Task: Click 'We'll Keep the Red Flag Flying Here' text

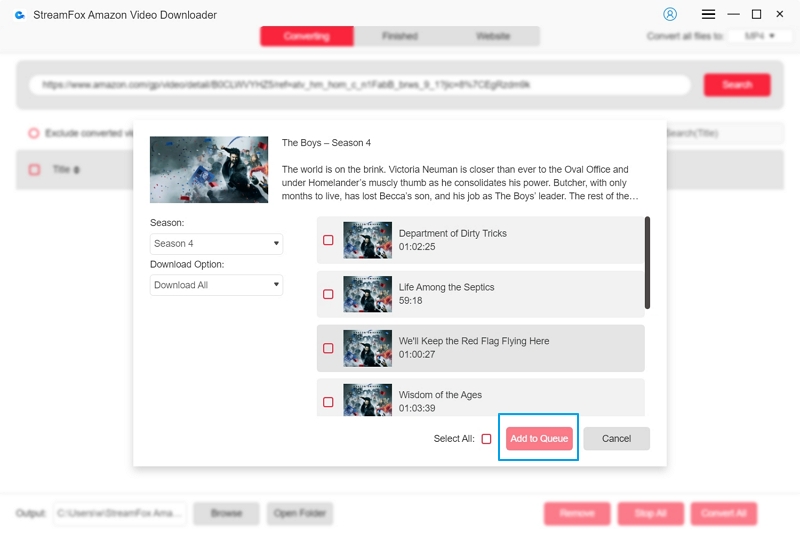Action: coord(474,341)
